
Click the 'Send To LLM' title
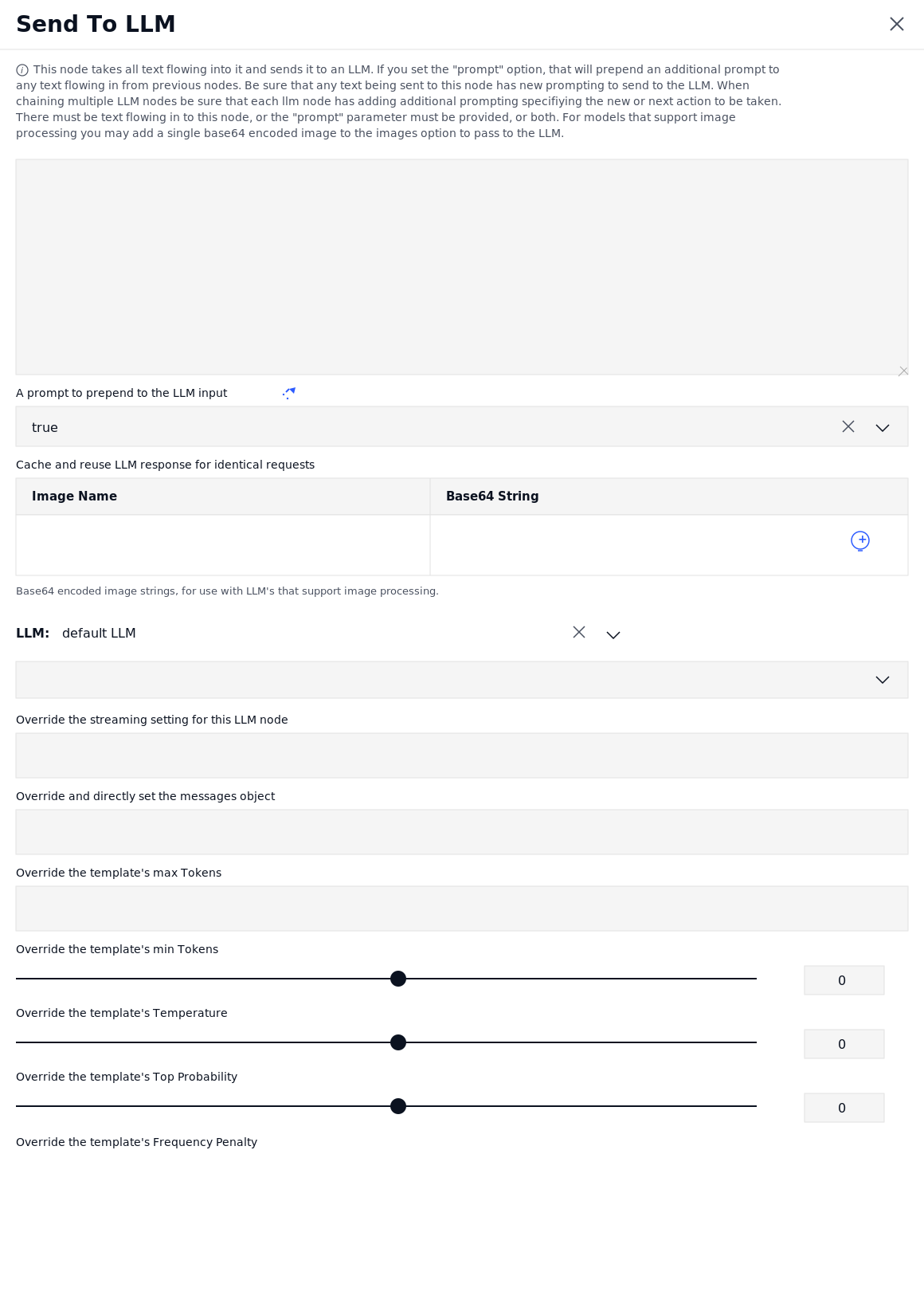96,24
